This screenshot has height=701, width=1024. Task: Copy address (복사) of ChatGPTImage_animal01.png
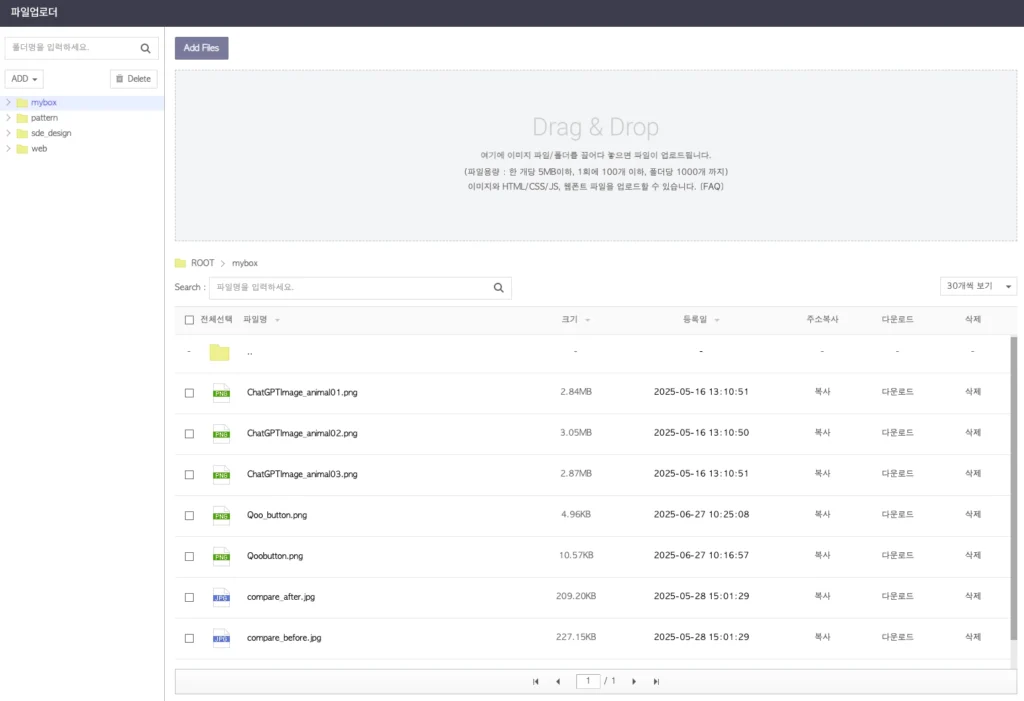tap(822, 392)
